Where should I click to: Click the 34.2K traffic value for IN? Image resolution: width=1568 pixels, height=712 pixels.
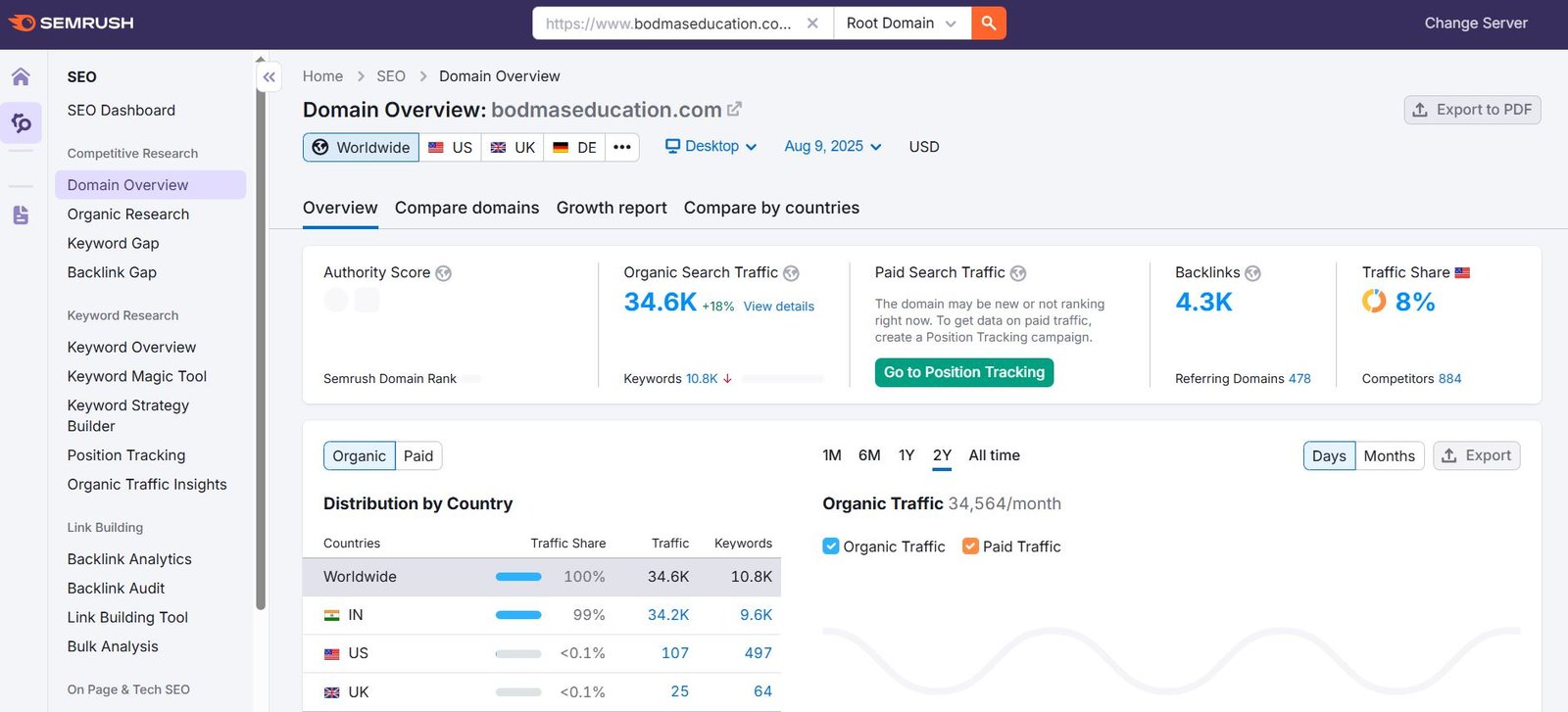coord(668,615)
